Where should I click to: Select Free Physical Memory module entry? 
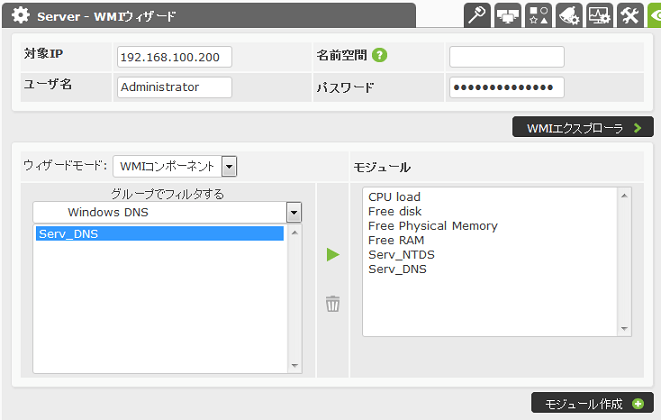pyautogui.click(x=432, y=226)
